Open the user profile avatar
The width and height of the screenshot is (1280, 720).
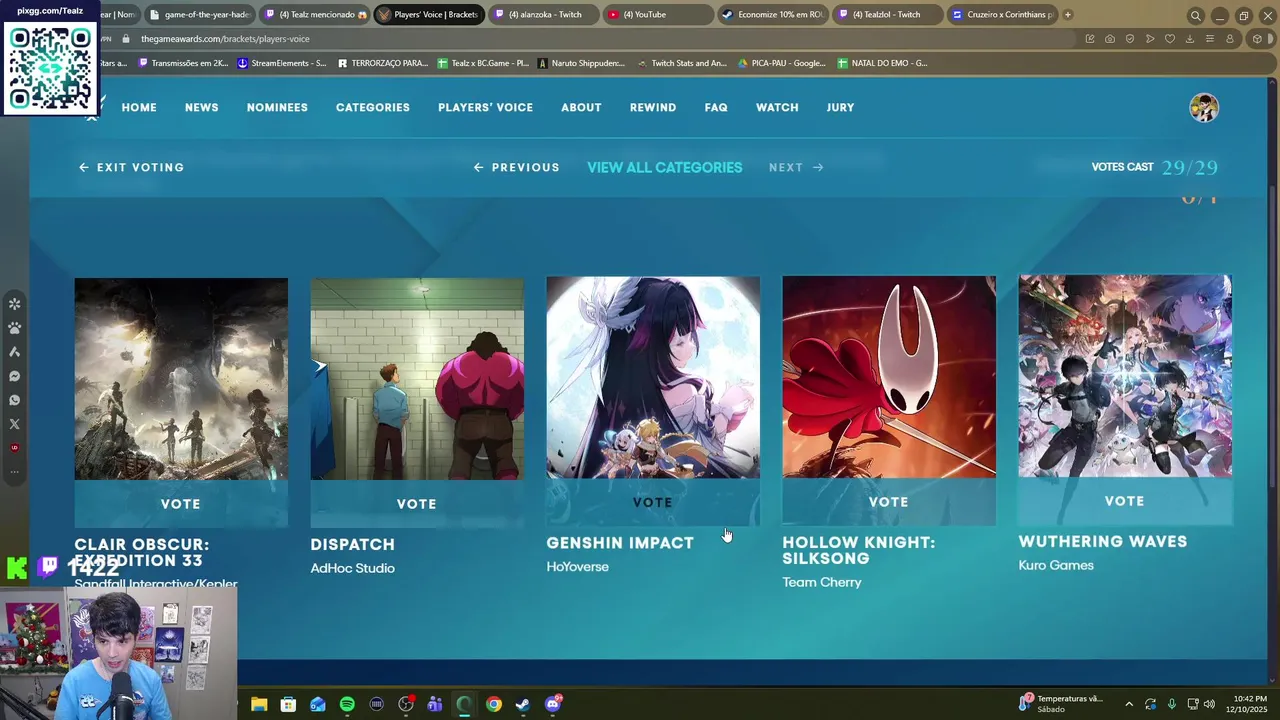point(1204,107)
